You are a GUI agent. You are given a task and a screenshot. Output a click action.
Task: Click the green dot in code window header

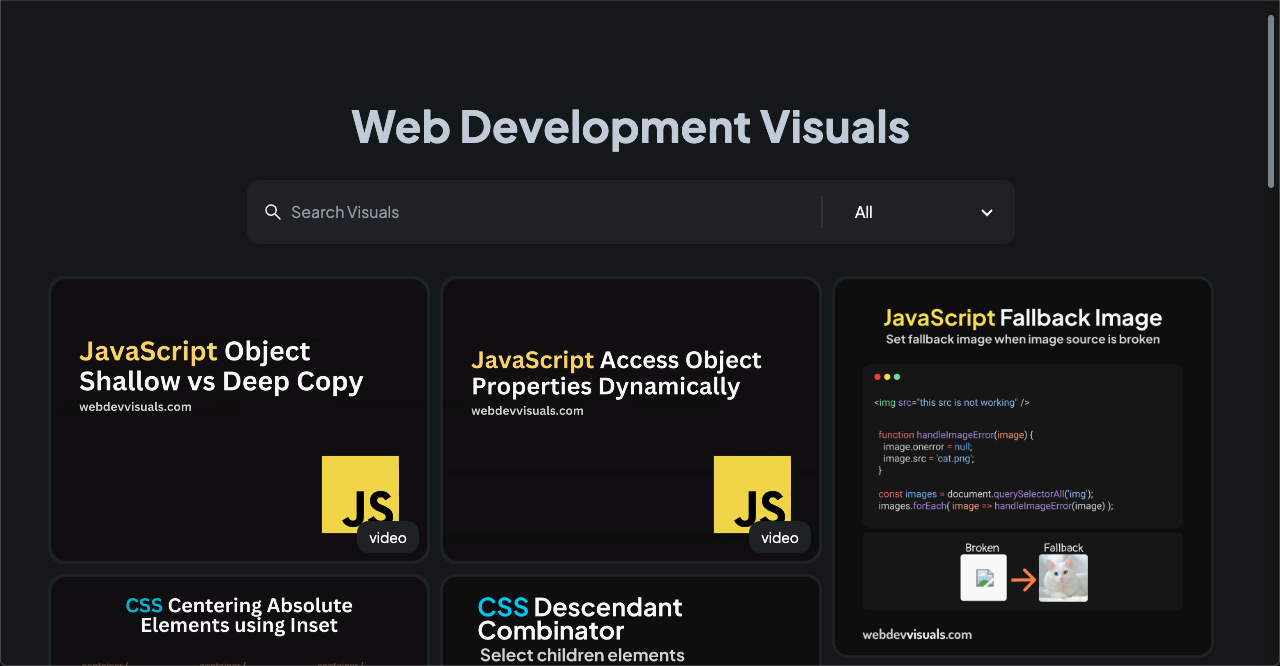pyautogui.click(x=897, y=377)
